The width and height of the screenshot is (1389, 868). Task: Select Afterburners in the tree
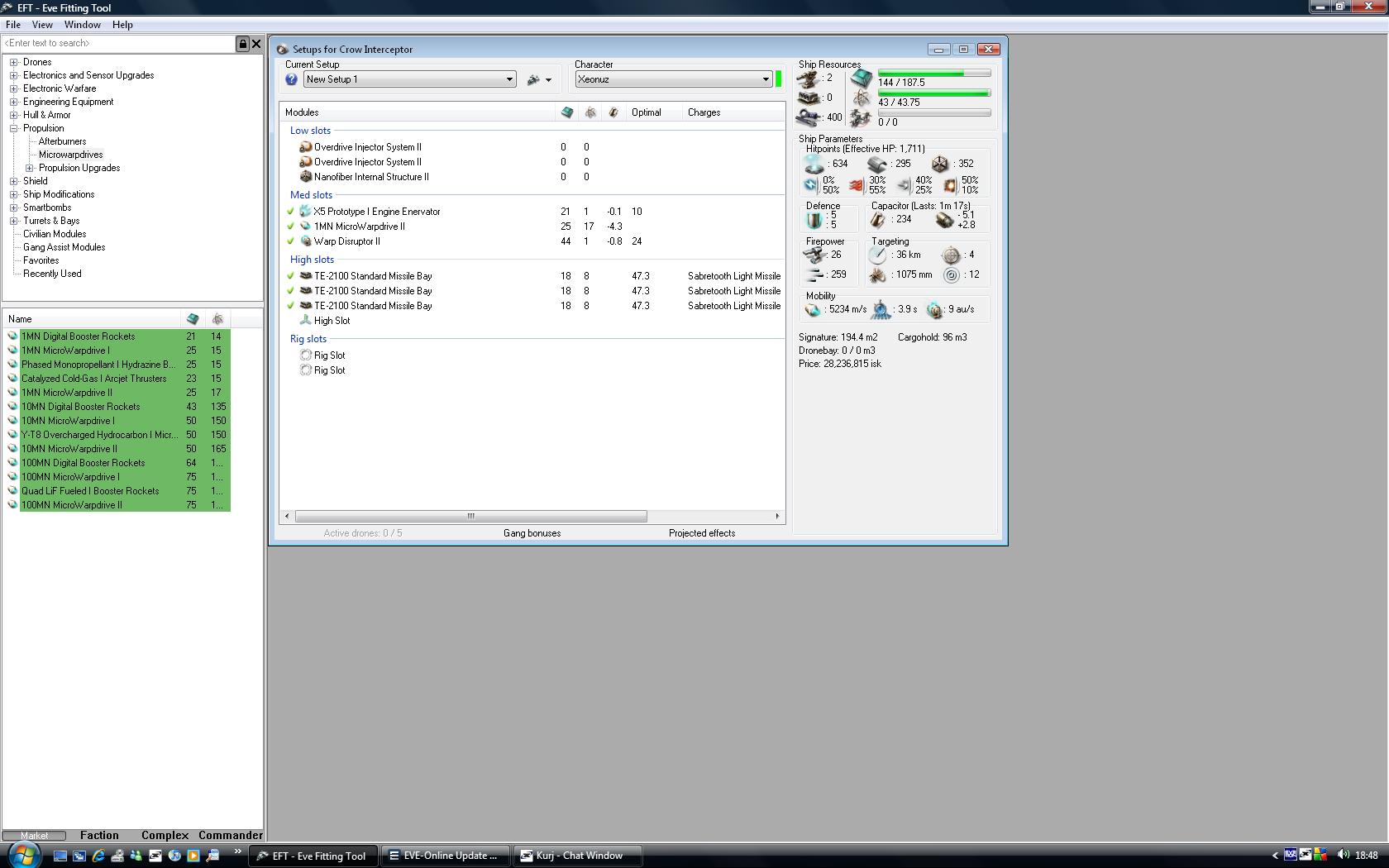(x=62, y=141)
